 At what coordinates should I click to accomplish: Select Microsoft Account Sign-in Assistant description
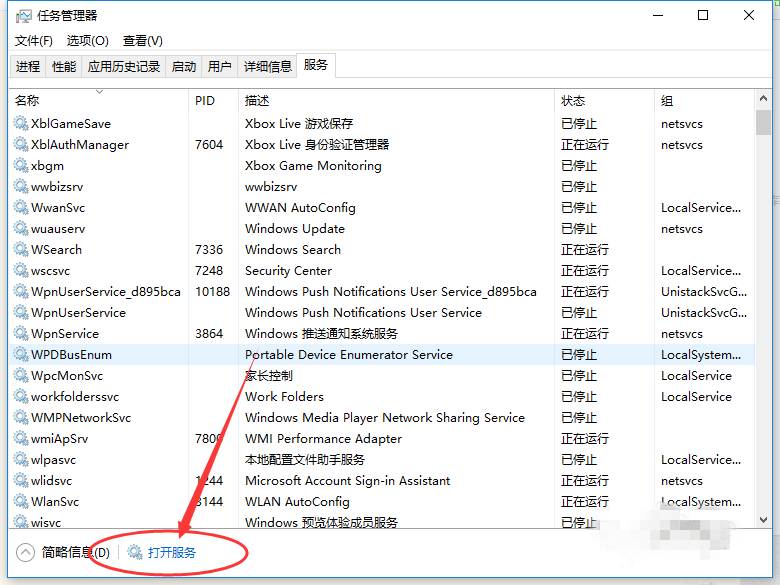tap(347, 481)
